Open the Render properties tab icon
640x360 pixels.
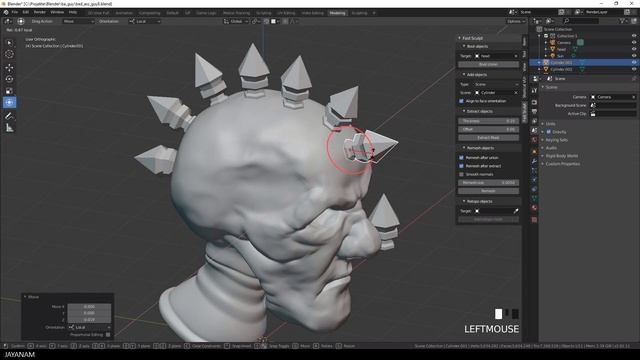(x=534, y=102)
